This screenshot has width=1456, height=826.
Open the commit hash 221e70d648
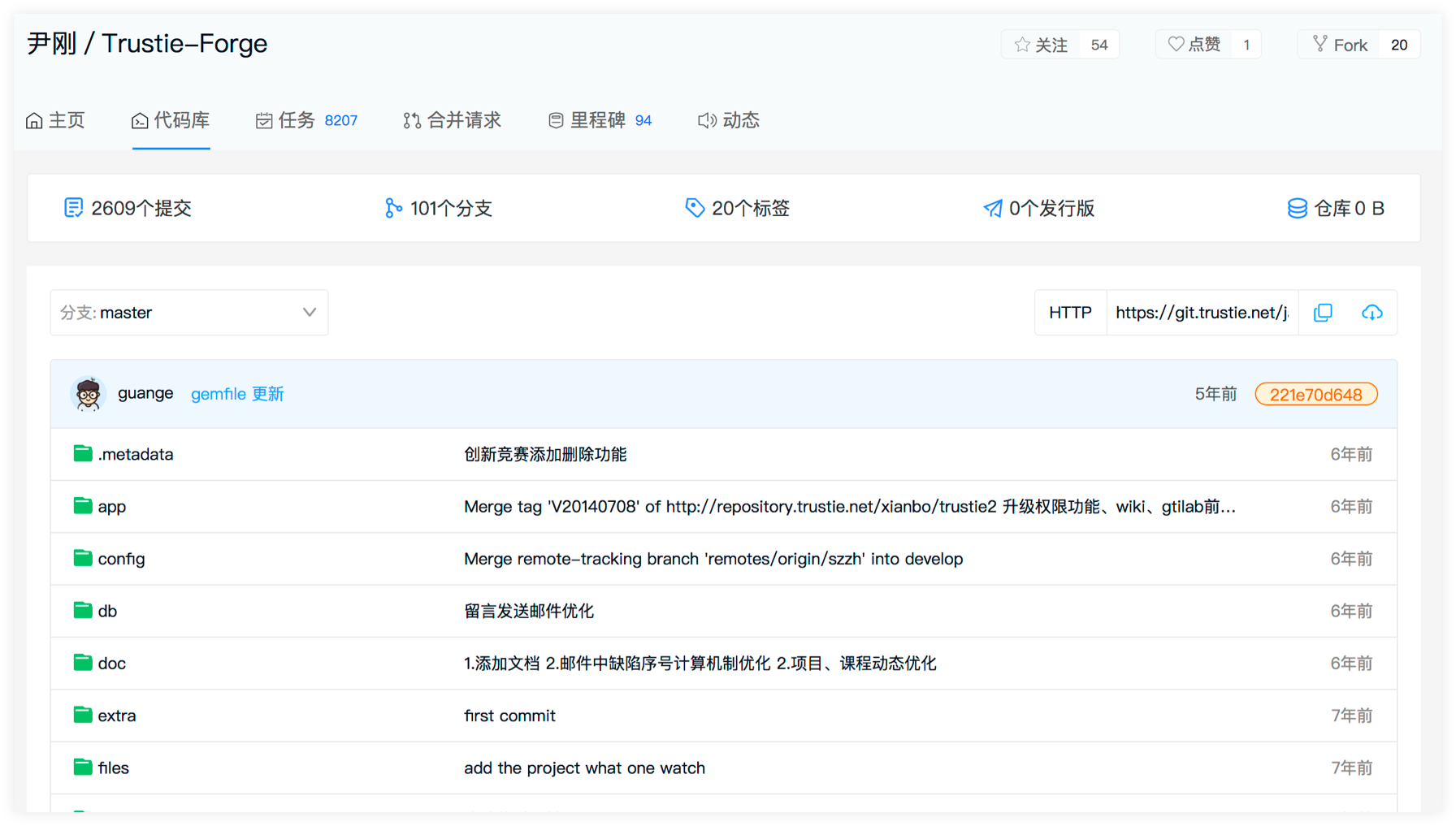coord(1315,395)
